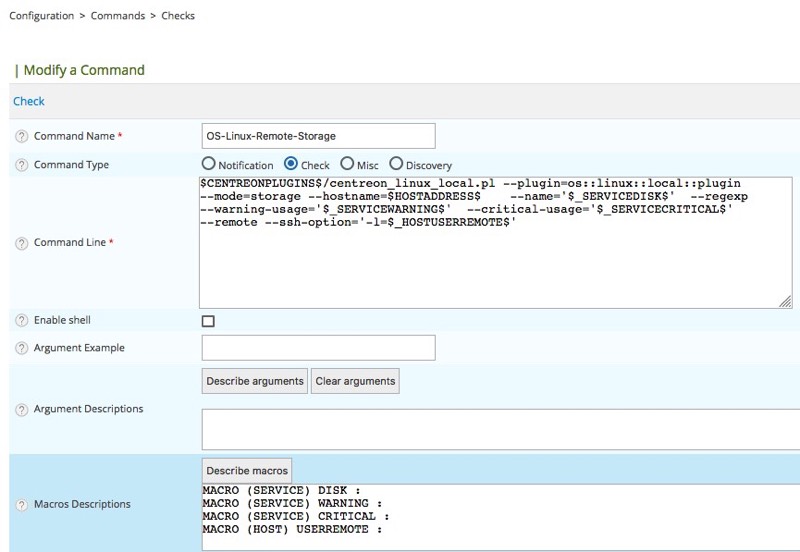Click help icon beside Enable shell
Viewport: 800px width, 552px height.
click(x=21, y=321)
